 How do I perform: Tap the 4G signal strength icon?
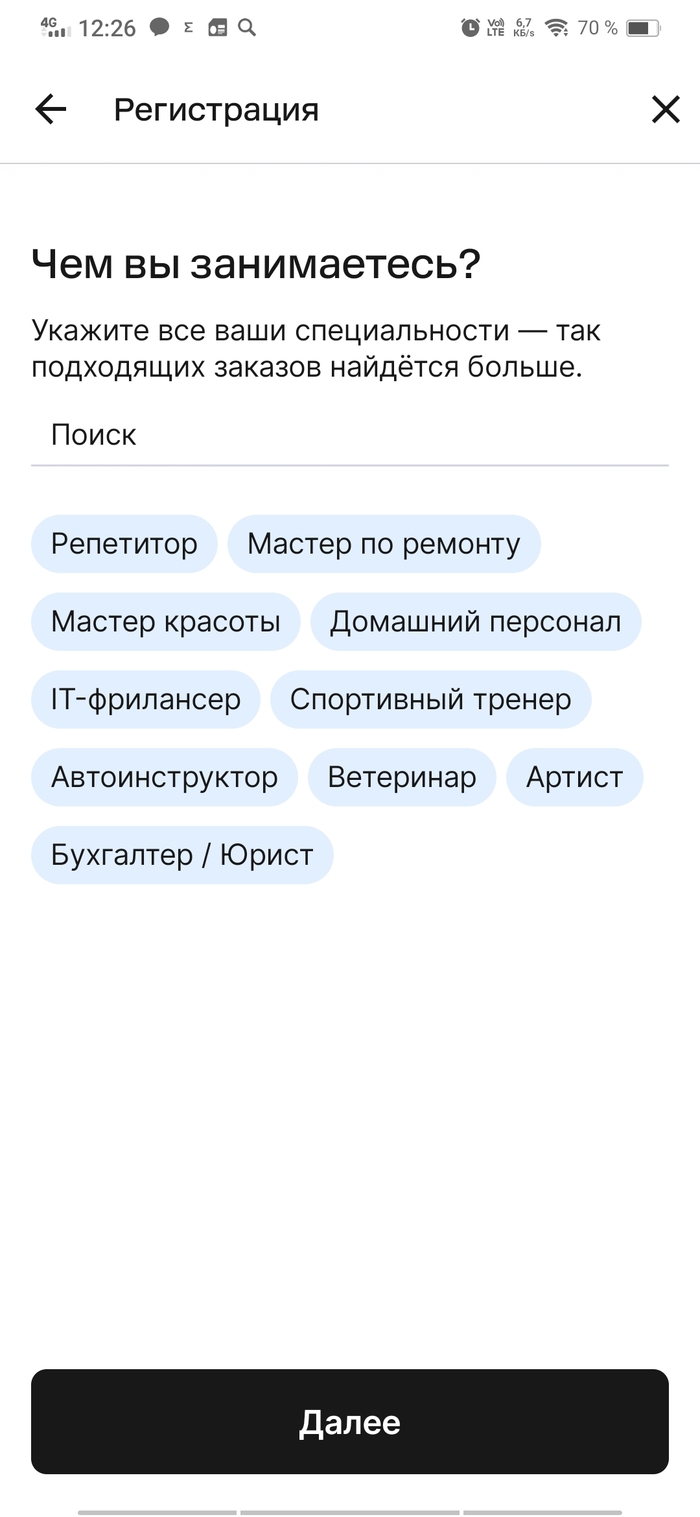pyautogui.click(x=55, y=28)
